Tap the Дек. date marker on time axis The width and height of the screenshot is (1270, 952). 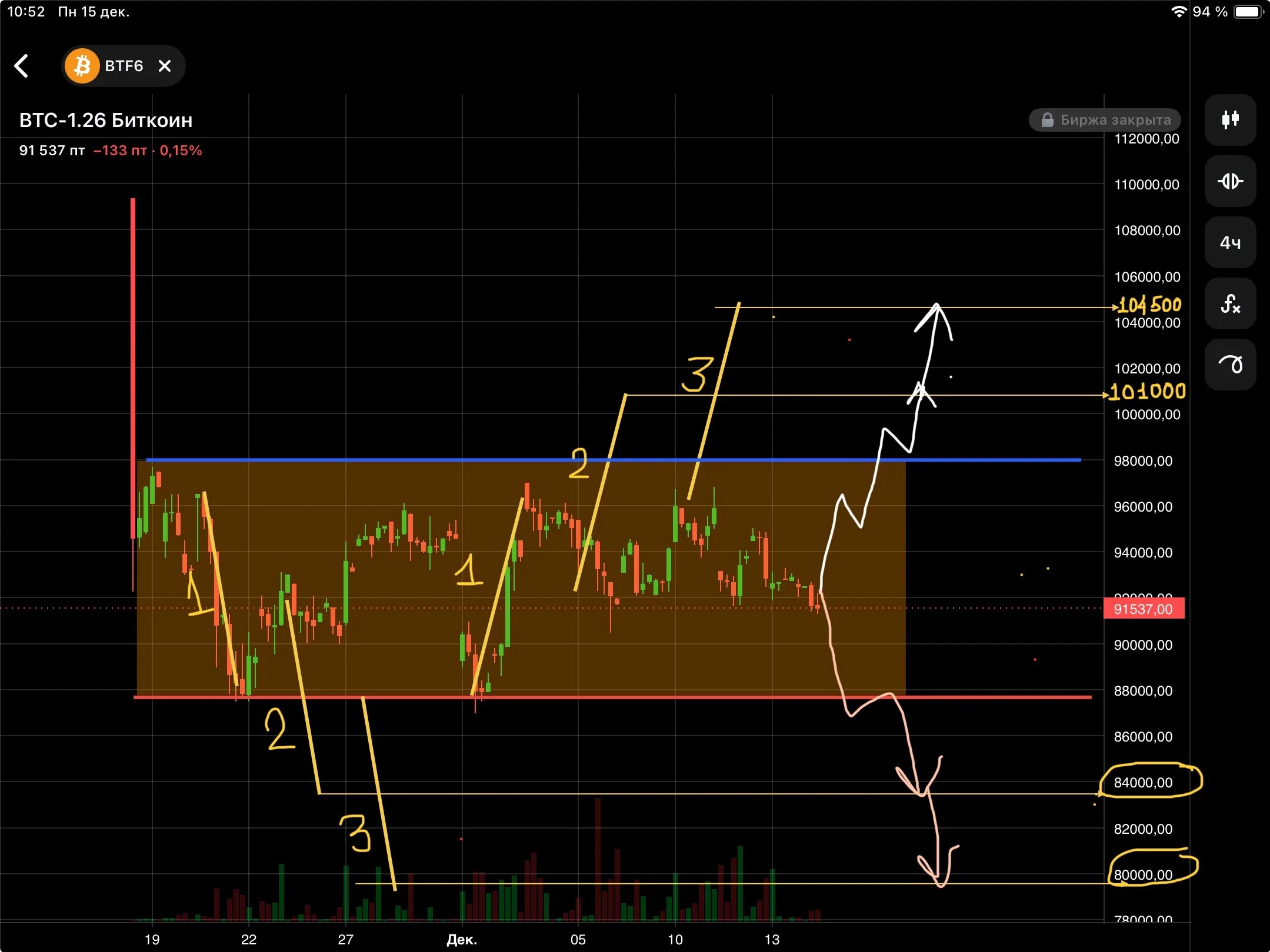click(x=462, y=939)
